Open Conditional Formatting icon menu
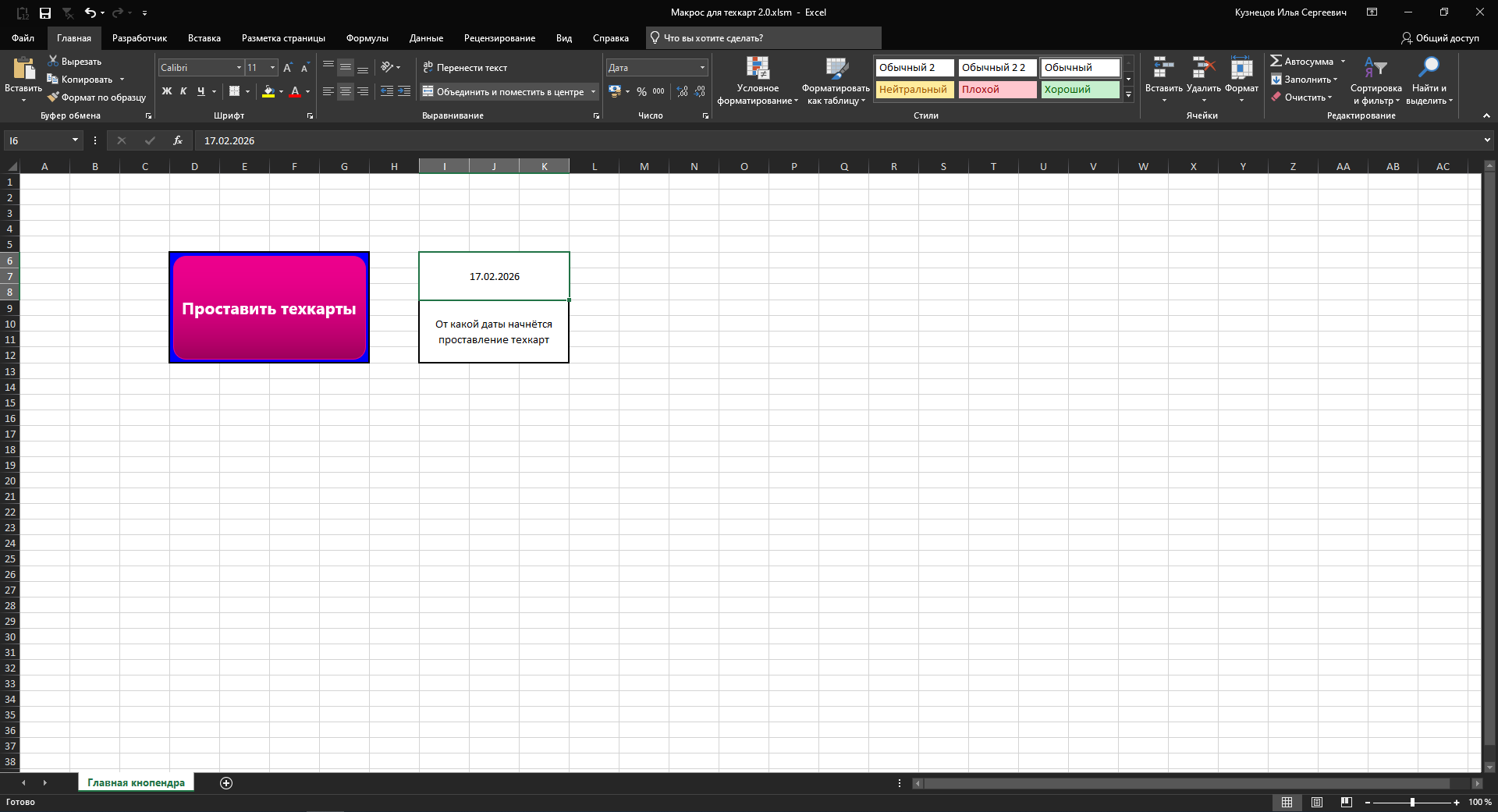 (757, 69)
